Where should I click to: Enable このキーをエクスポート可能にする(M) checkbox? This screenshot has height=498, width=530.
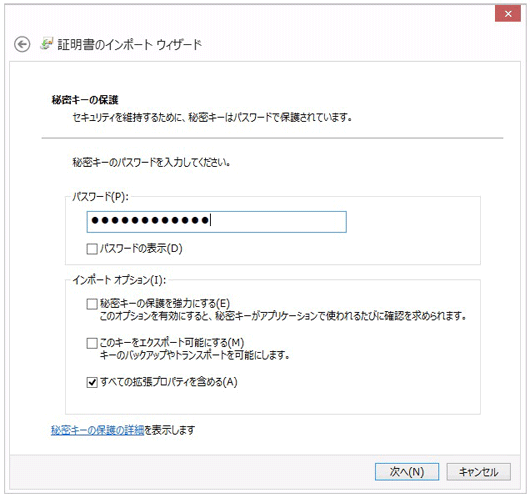pyautogui.click(x=92, y=343)
